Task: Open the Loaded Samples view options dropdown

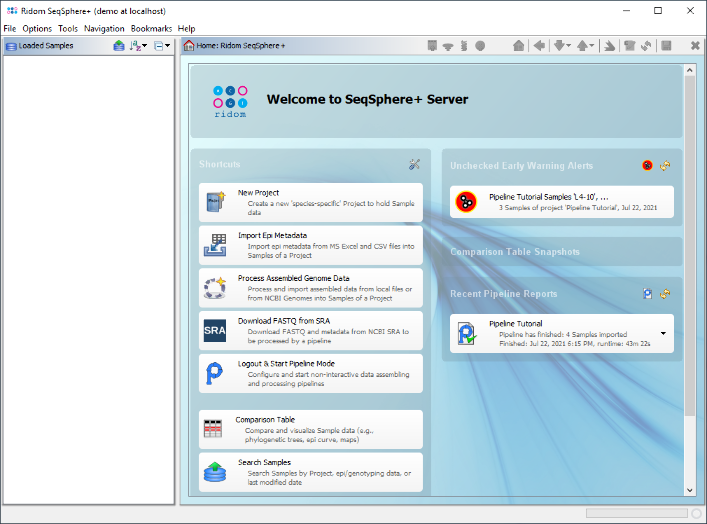Action: click(162, 46)
